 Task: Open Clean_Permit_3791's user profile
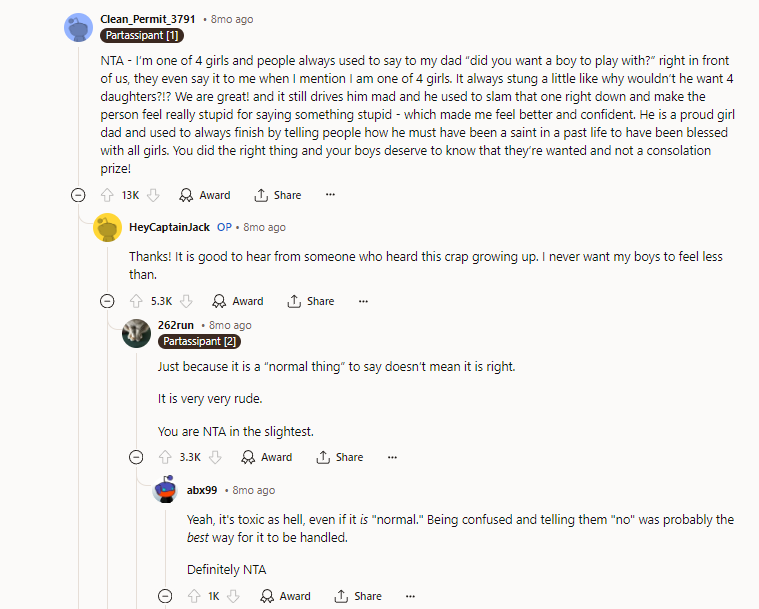tap(148, 19)
